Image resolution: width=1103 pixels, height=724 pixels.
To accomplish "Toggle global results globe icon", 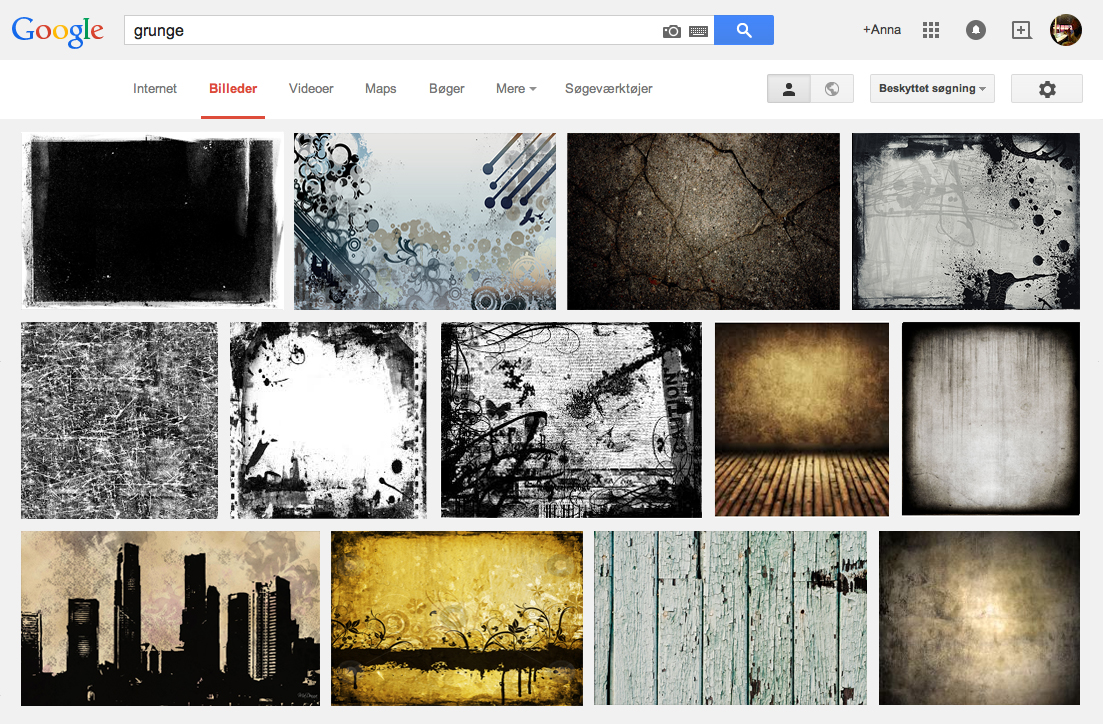I will 832,89.
